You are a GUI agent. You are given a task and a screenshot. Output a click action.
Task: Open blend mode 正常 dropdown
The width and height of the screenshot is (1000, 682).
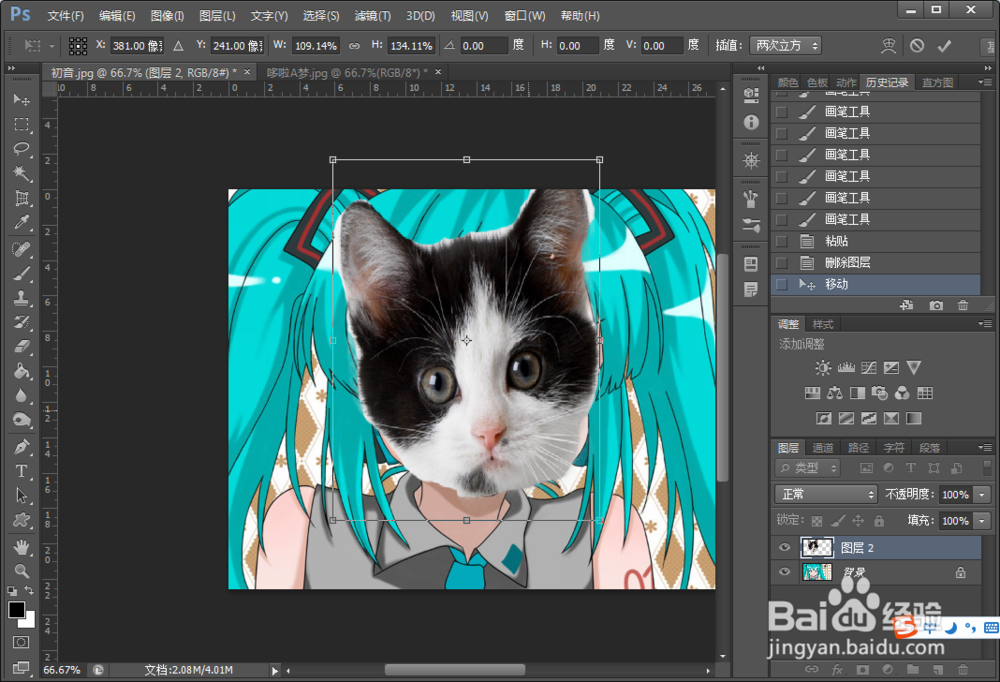coord(827,494)
